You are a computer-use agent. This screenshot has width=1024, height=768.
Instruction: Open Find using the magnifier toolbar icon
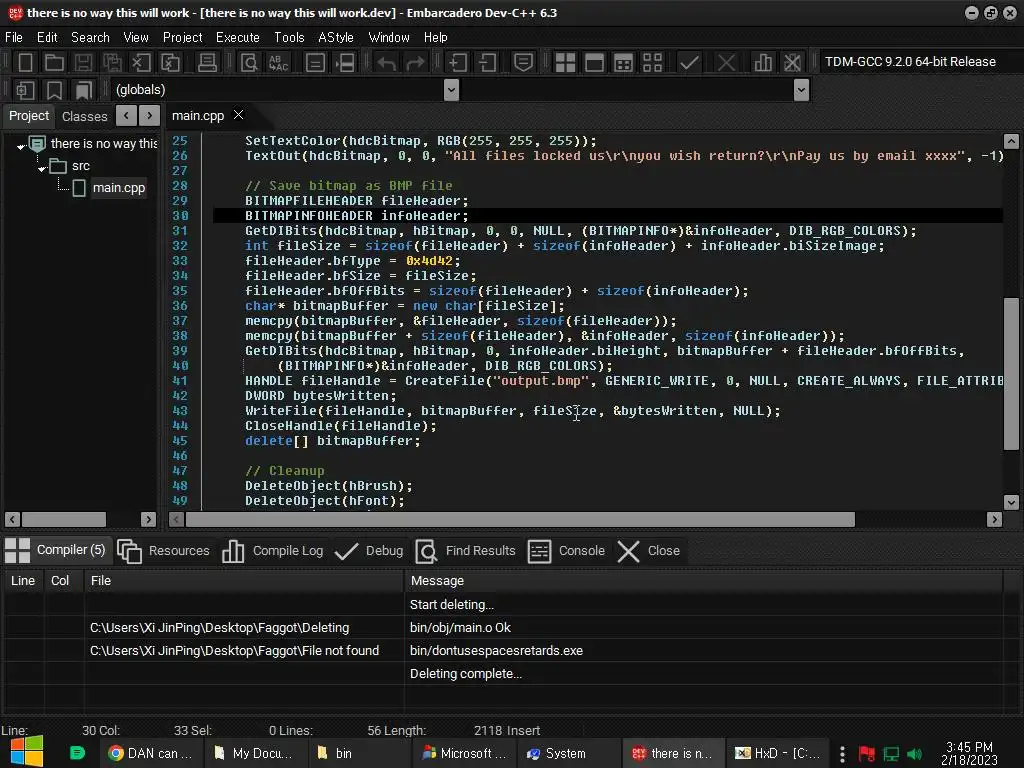point(249,62)
